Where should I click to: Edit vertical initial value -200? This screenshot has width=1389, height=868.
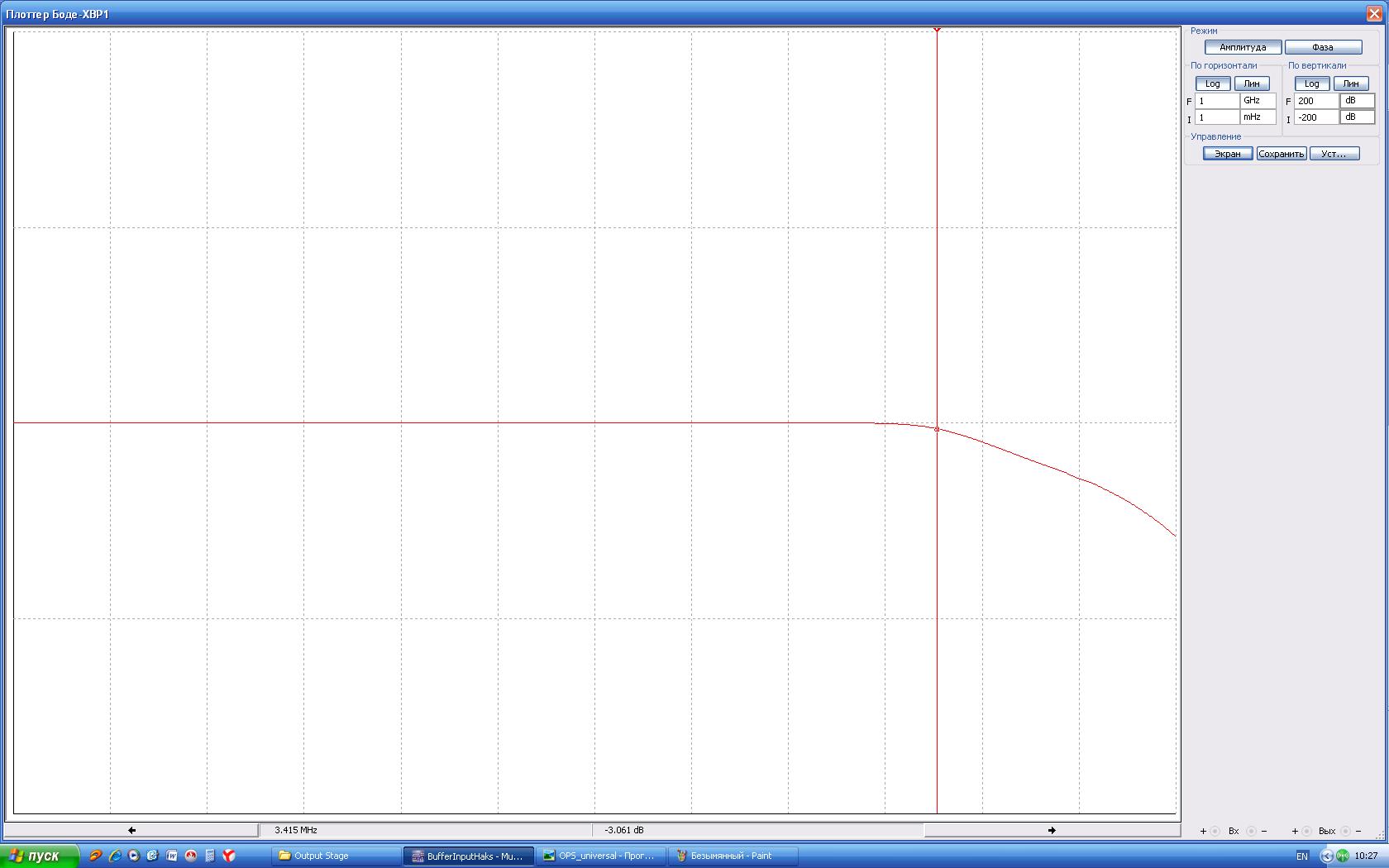pos(1316,117)
